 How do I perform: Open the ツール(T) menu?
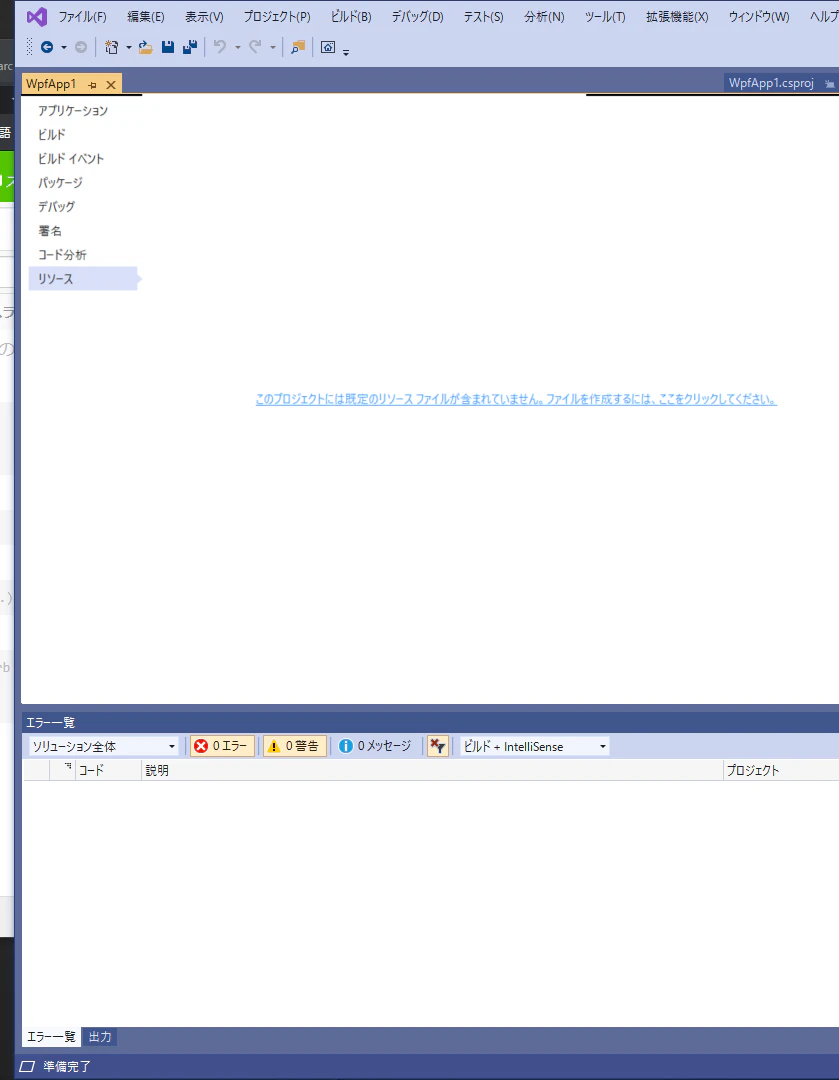coord(605,17)
